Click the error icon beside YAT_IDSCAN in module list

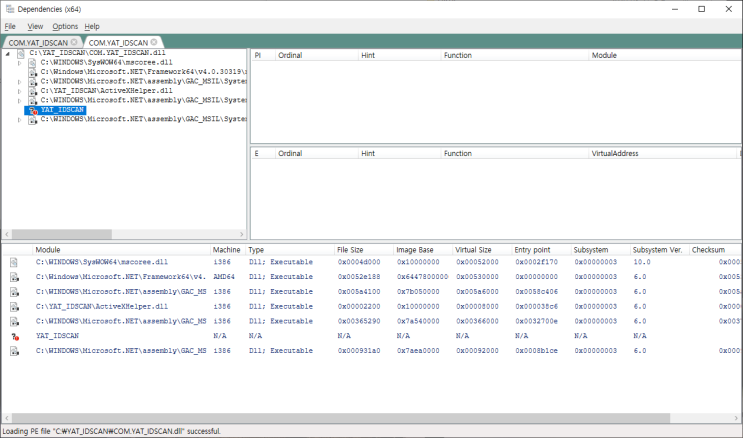14,337
